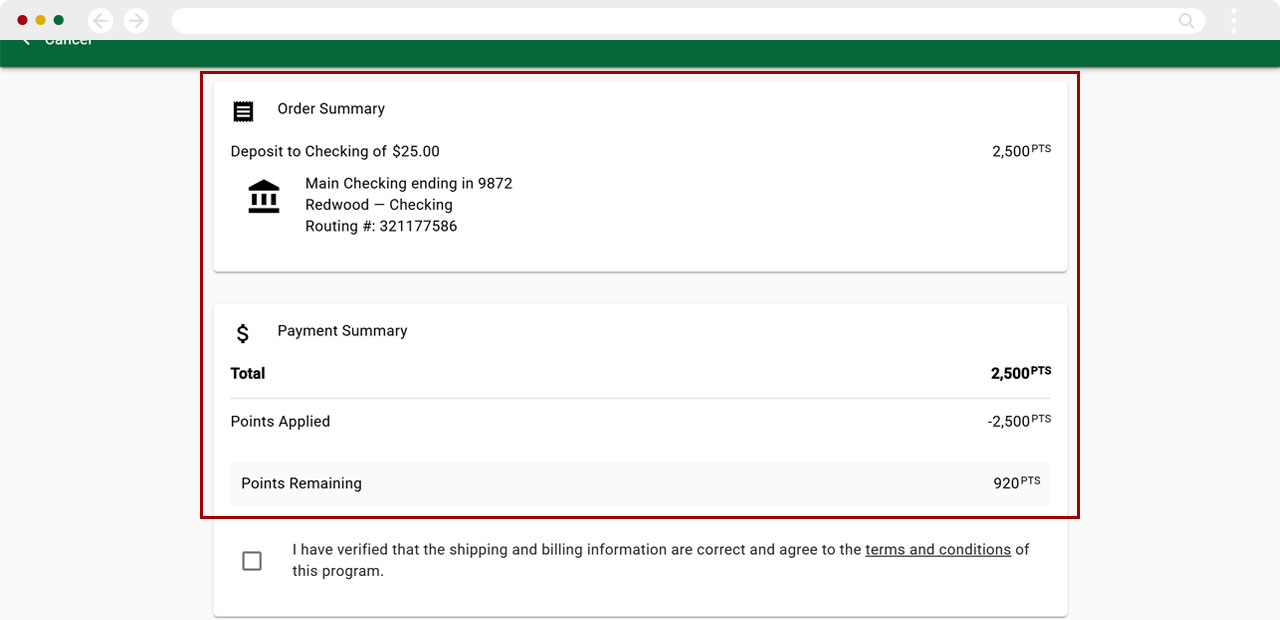Image resolution: width=1280 pixels, height=620 pixels.
Task: Open the browser three-dot menu
Action: tap(1234, 20)
